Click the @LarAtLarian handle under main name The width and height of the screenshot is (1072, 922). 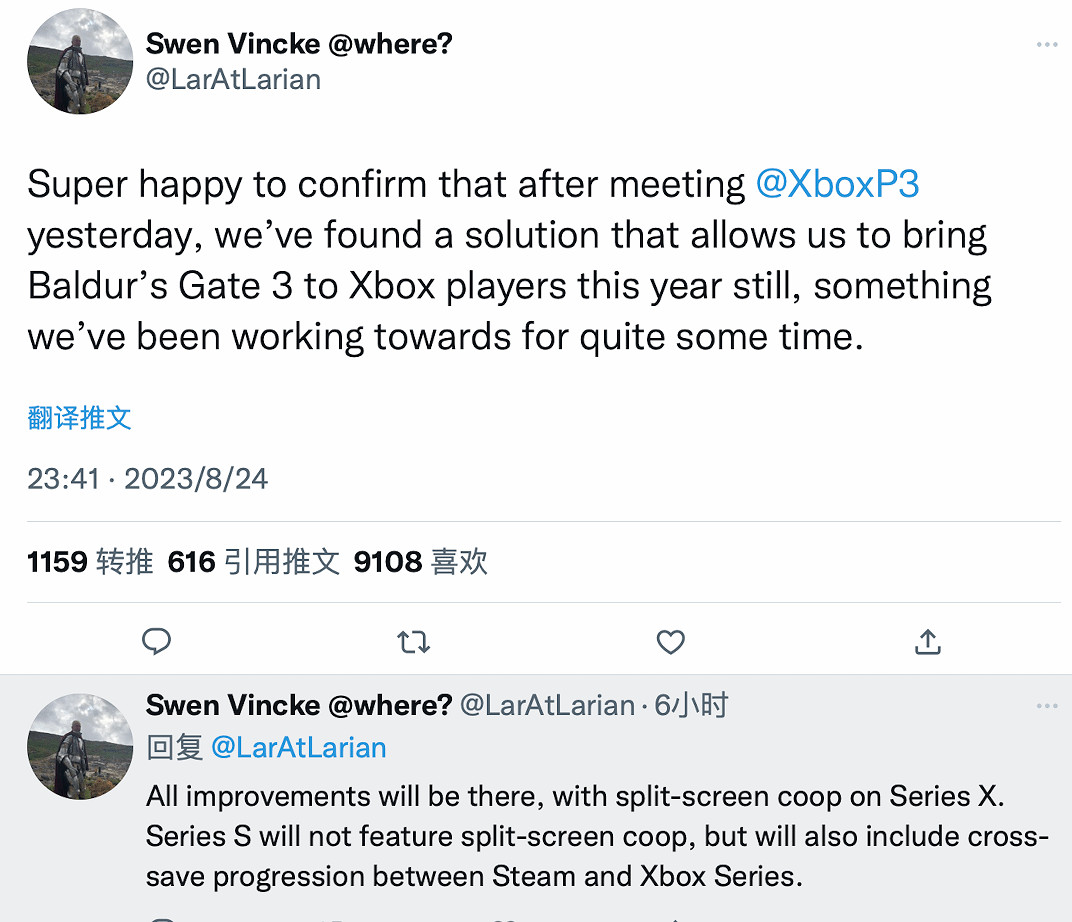233,80
